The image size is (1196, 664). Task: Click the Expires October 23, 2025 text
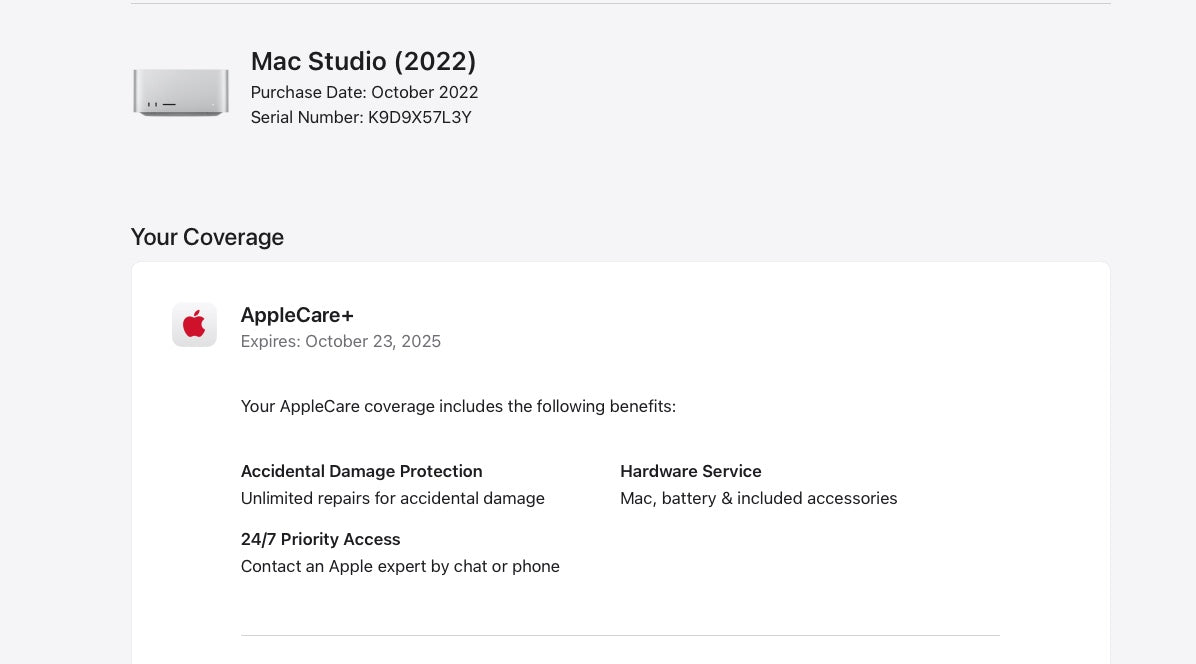coord(340,341)
